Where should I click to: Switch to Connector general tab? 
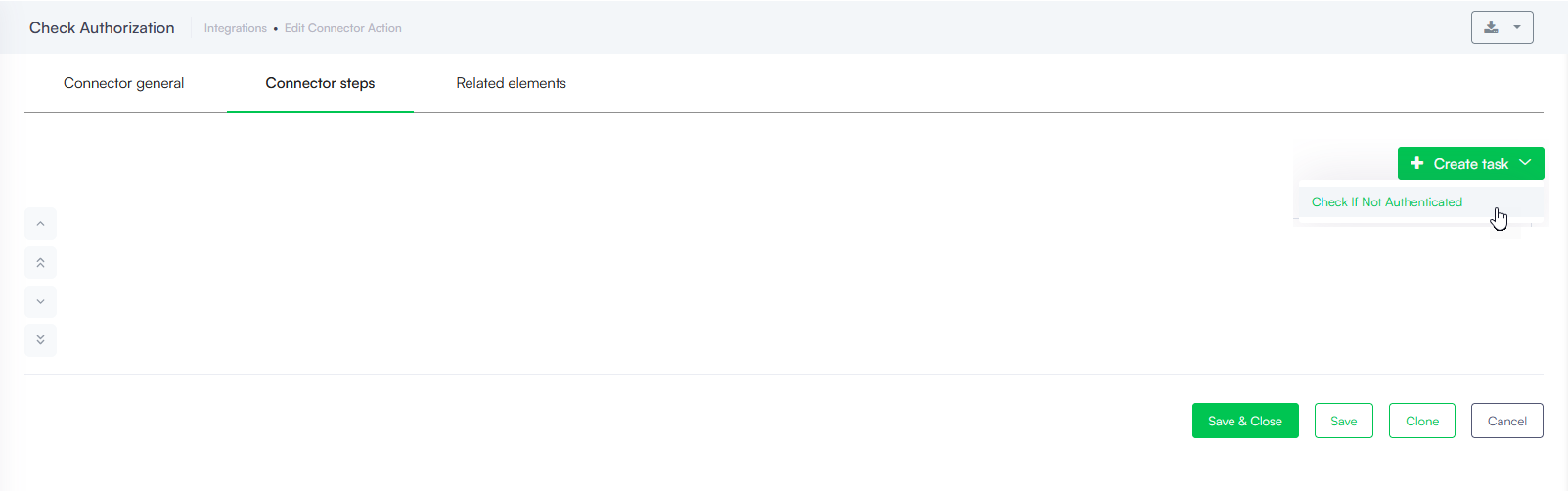123,83
